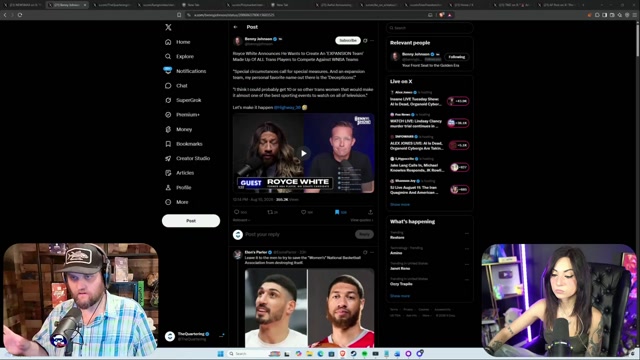Open Bookmarks in the sidebar
The height and width of the screenshot is (360, 640).
(x=184, y=144)
